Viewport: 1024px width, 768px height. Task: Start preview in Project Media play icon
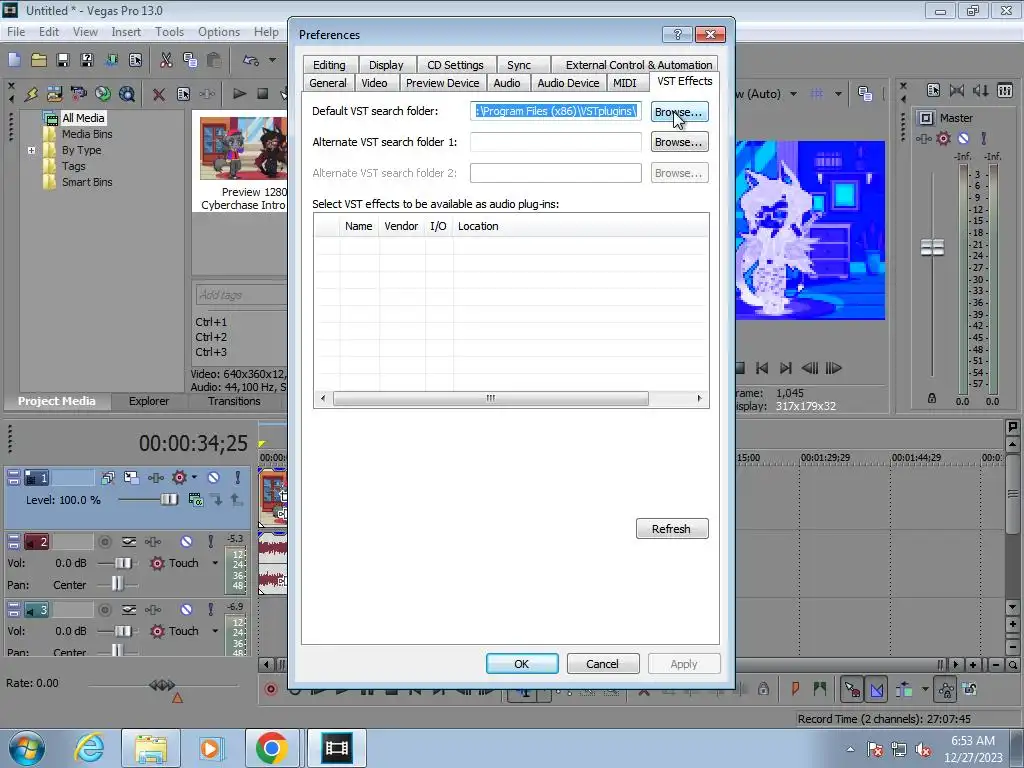point(239,94)
